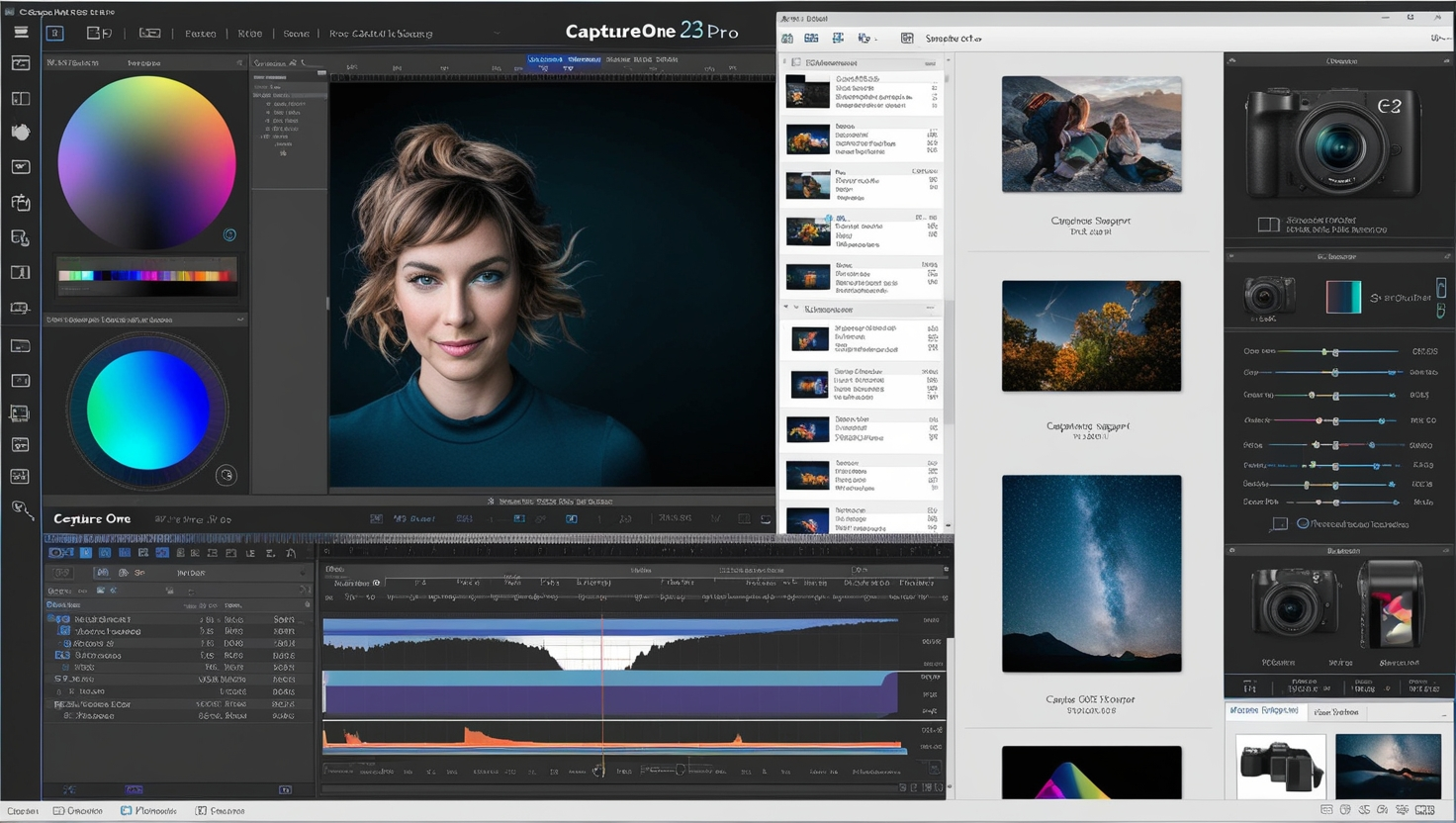Open the Milky Way night sky thumbnail
1456x823 pixels.
click(1091, 574)
